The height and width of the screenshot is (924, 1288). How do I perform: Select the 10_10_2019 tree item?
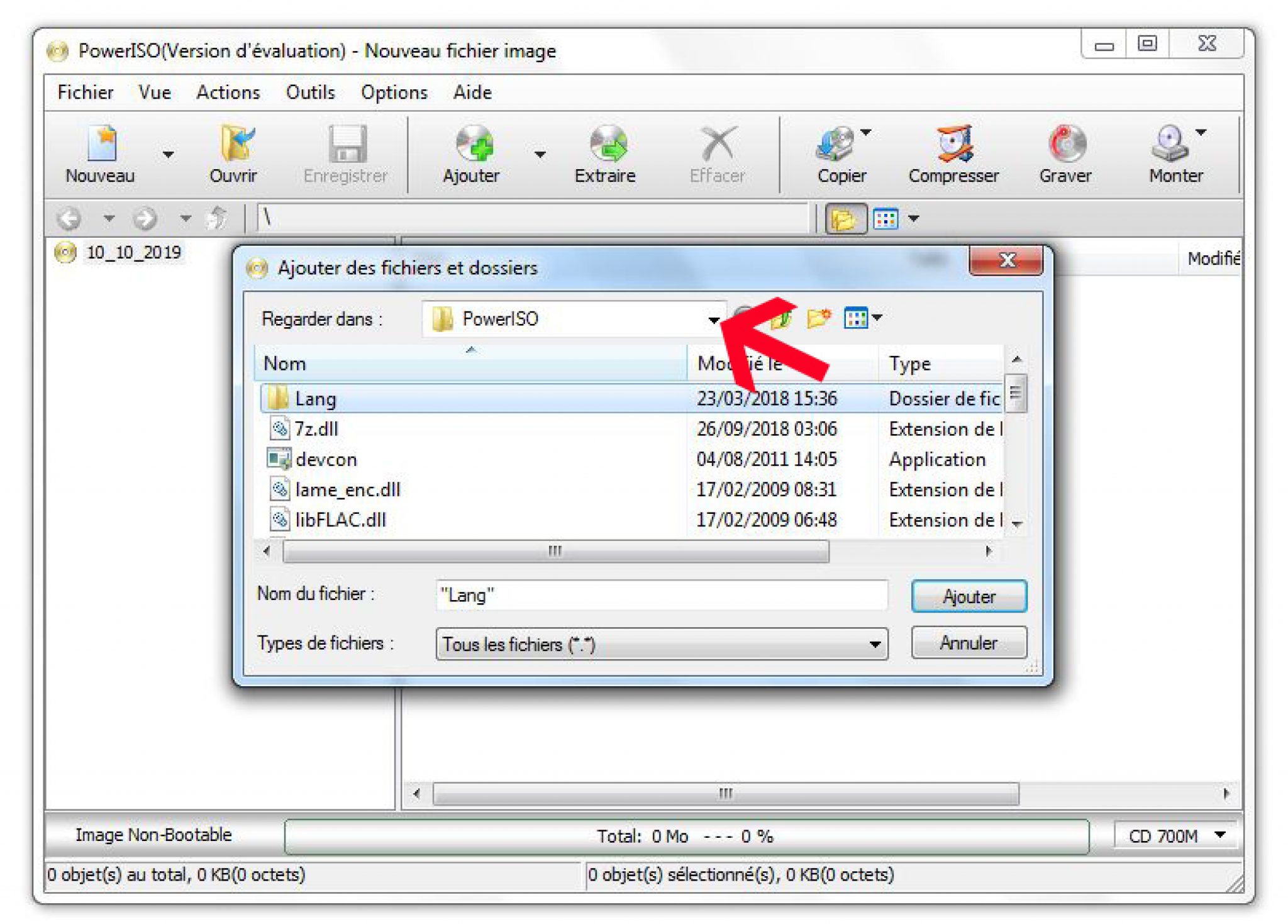point(133,253)
